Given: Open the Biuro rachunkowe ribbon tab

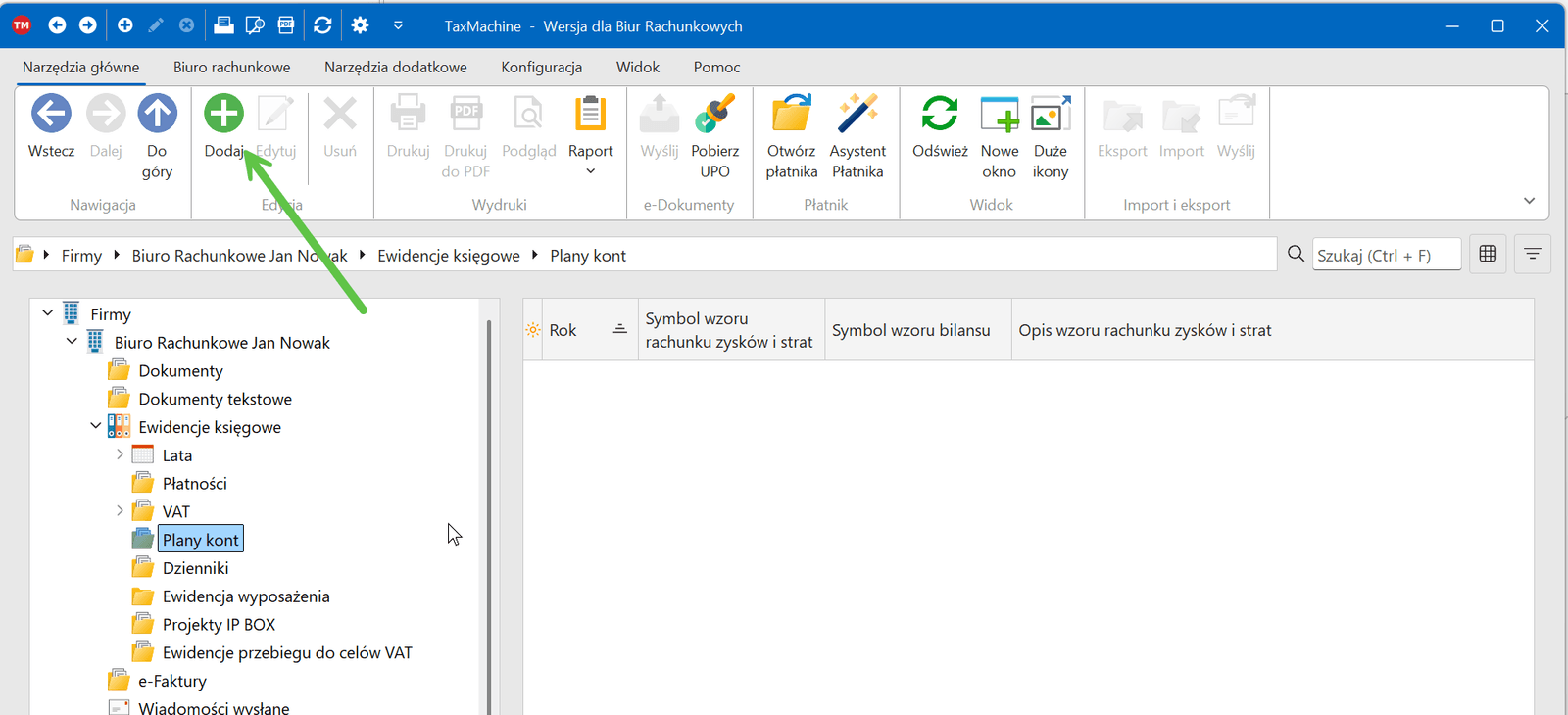Looking at the screenshot, I should pos(231,68).
